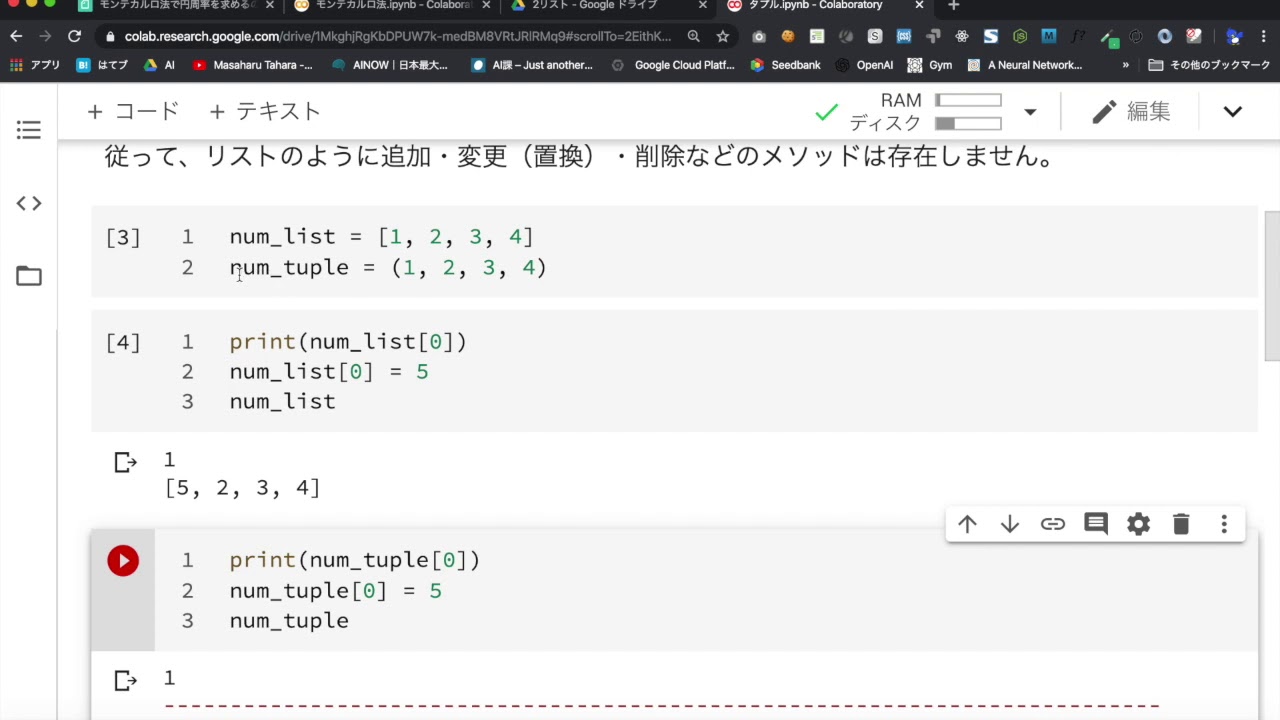Open Chrome three-dot menu

(x=1265, y=37)
